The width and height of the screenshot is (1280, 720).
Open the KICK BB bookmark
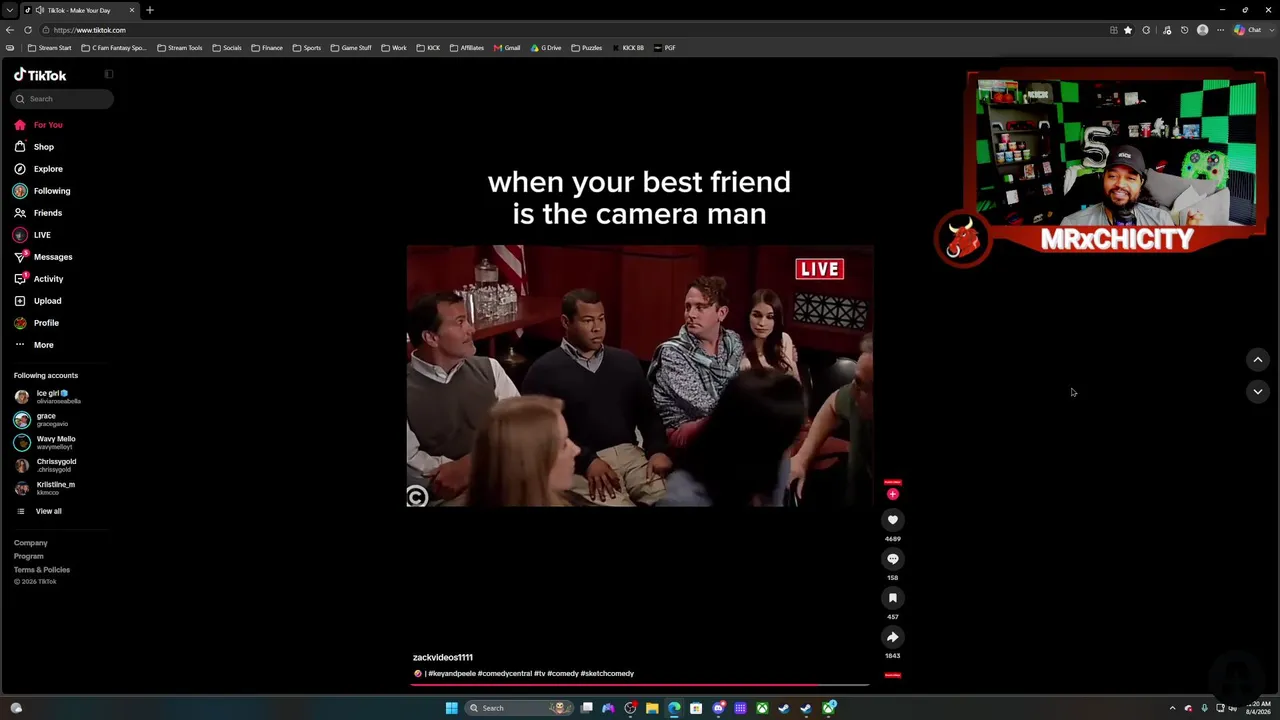[x=627, y=48]
